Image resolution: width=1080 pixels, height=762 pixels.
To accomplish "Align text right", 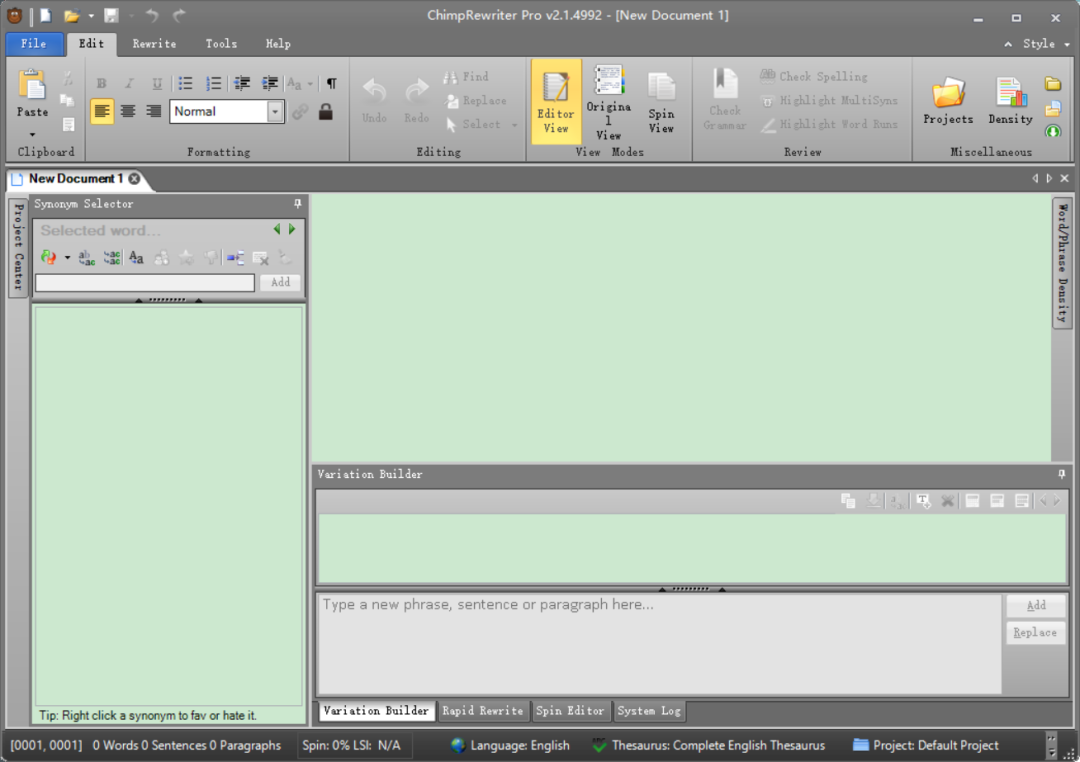I will (x=154, y=111).
